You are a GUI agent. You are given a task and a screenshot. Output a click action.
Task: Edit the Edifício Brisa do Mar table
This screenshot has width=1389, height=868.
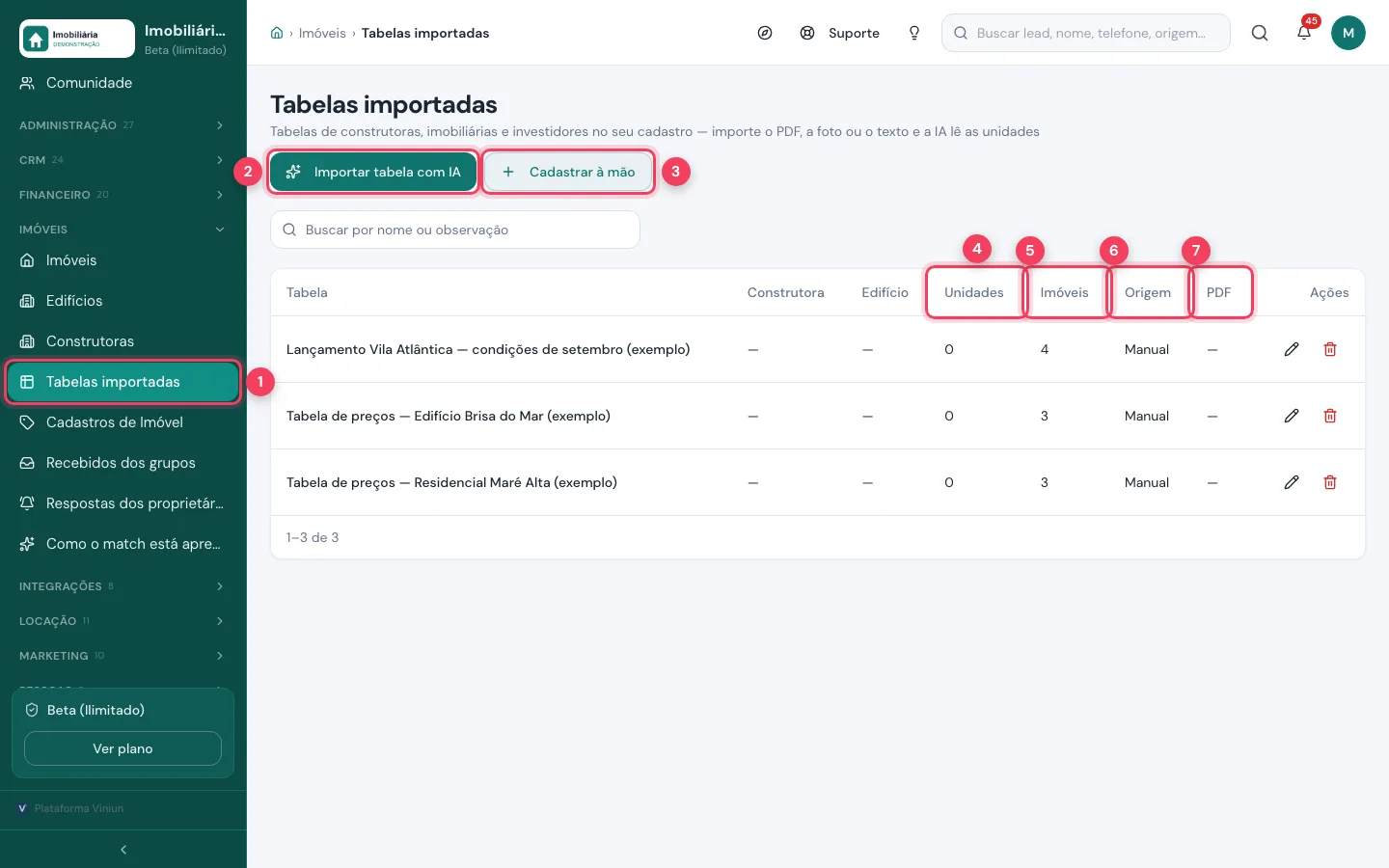1292,416
